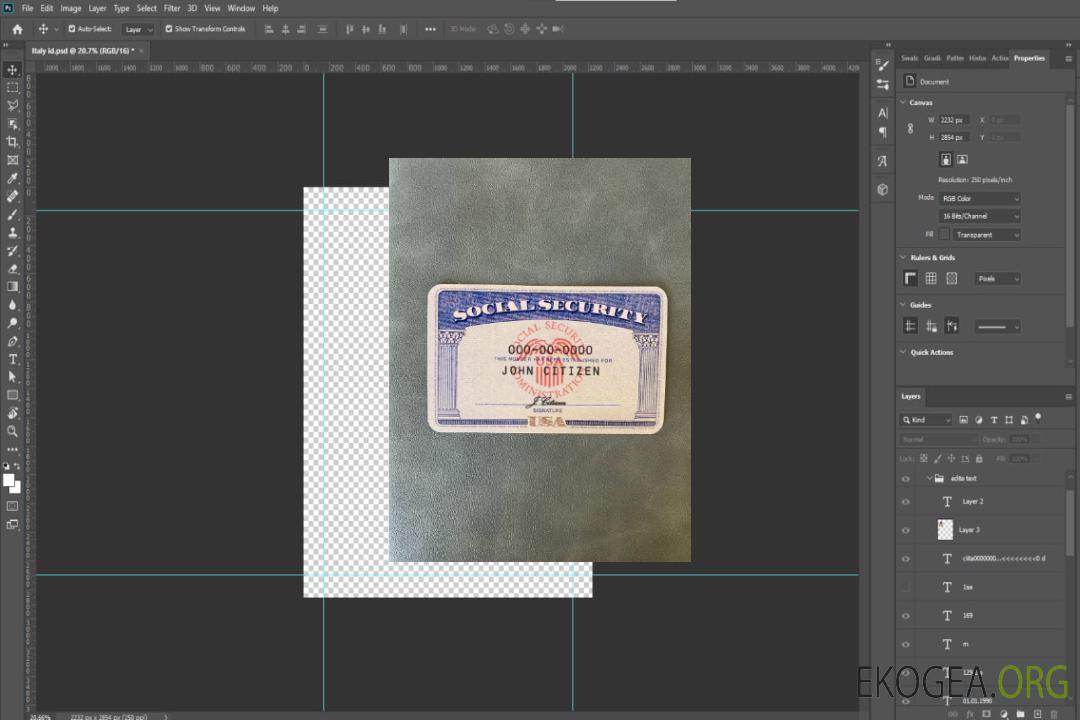The image size is (1080, 720).
Task: Filter layers for pixel layers icon
Action: [964, 420]
